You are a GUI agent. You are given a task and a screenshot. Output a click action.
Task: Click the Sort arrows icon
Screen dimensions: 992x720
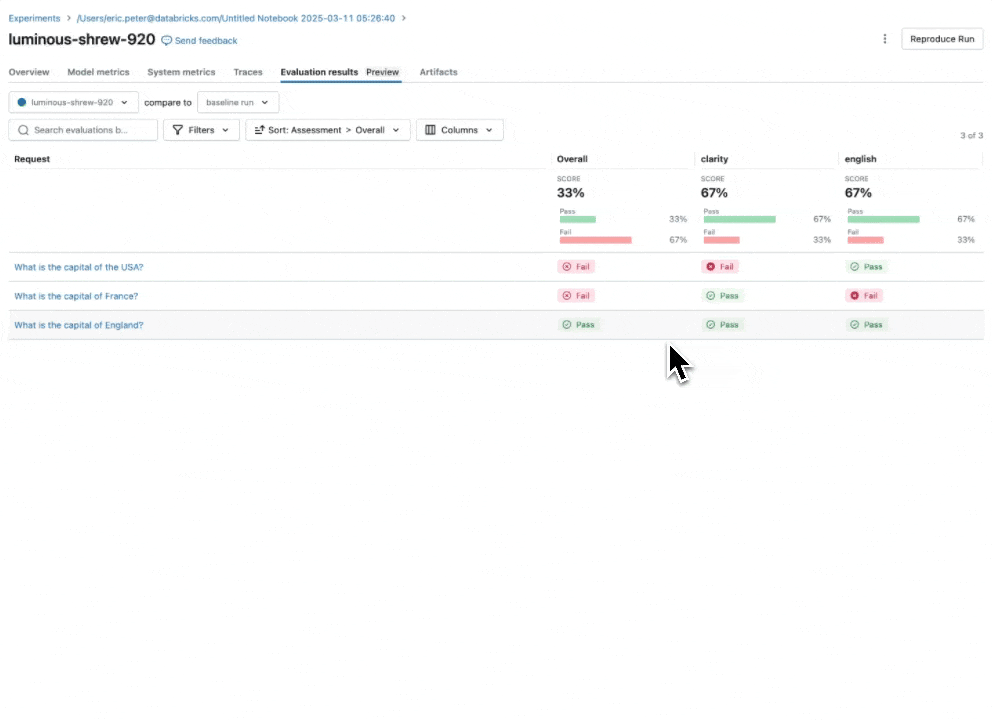tap(259, 130)
